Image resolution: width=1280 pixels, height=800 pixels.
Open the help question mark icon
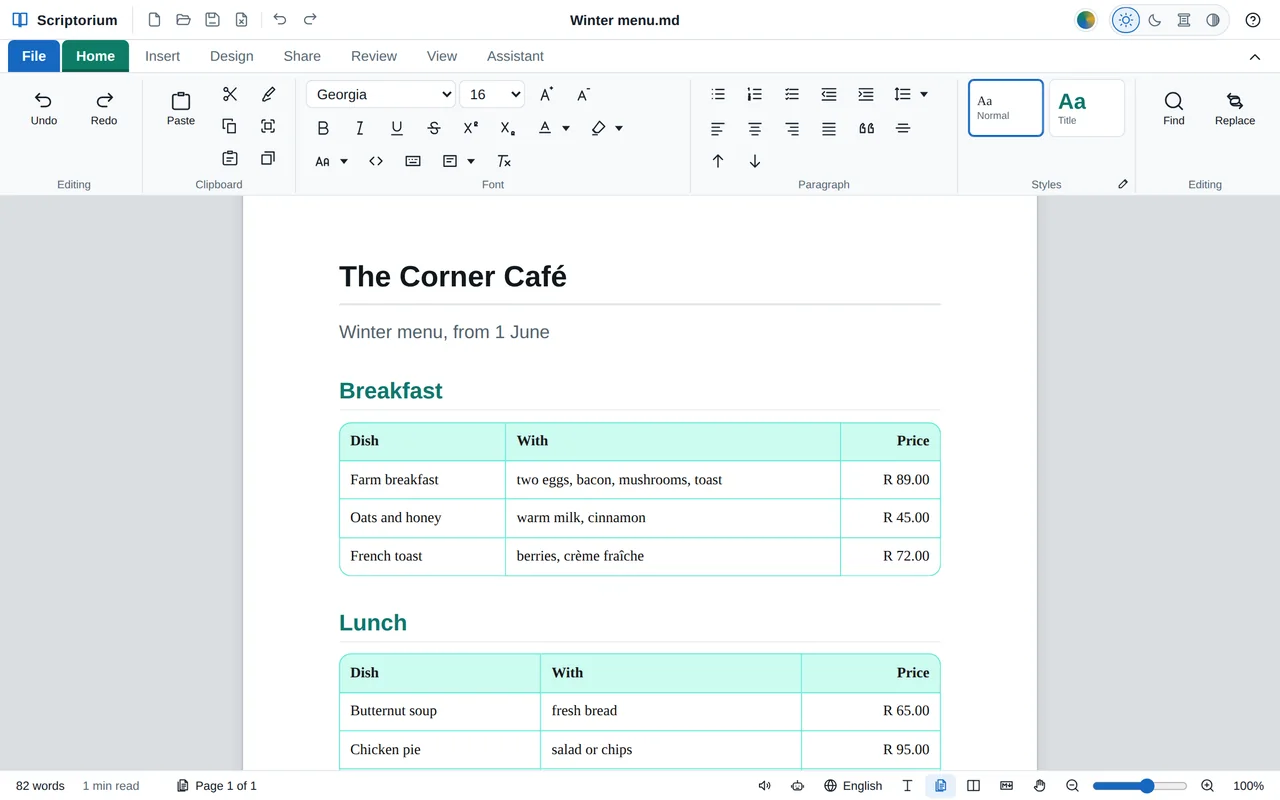[1253, 20]
